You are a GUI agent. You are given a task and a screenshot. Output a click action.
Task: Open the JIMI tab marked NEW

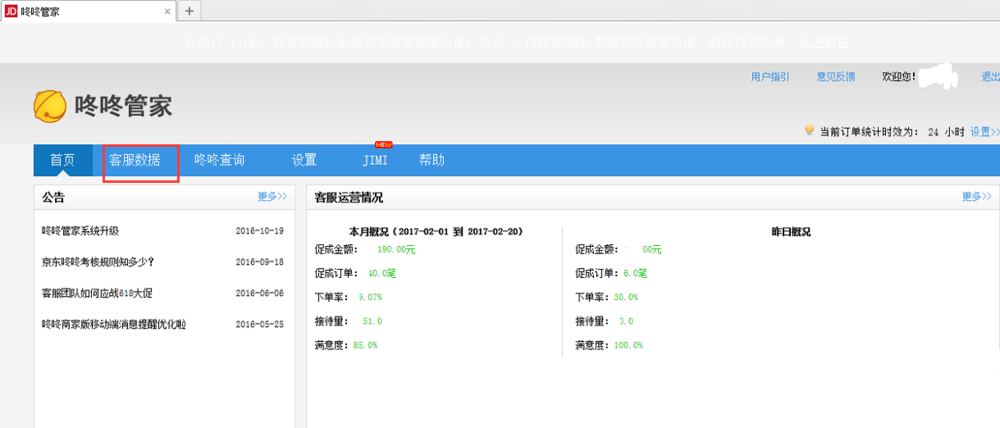coord(375,160)
